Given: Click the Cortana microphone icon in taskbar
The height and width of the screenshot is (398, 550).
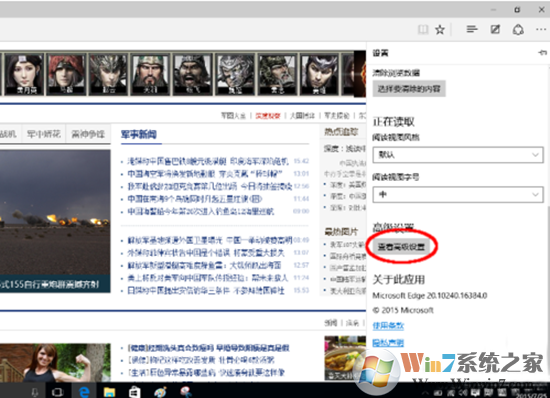Looking at the screenshot, I should tap(34, 392).
